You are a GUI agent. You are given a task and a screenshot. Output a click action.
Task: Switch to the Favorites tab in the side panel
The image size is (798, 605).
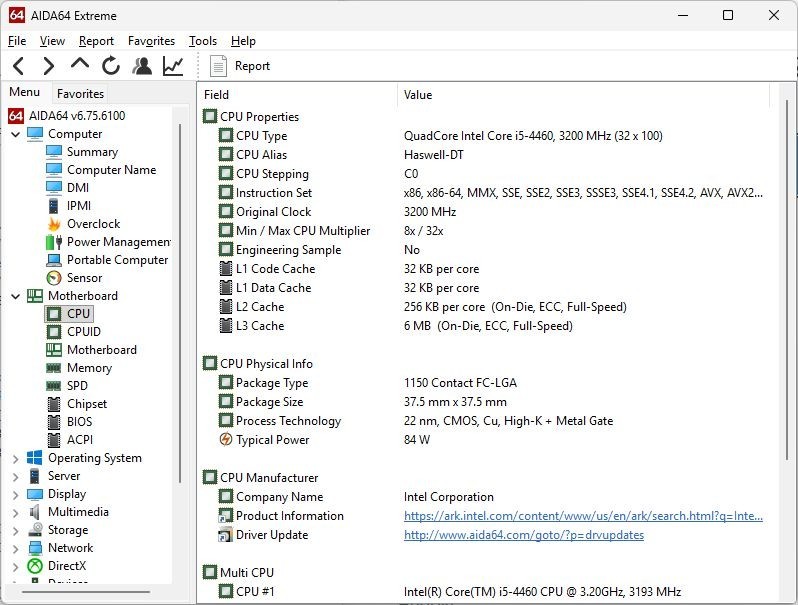(x=80, y=94)
